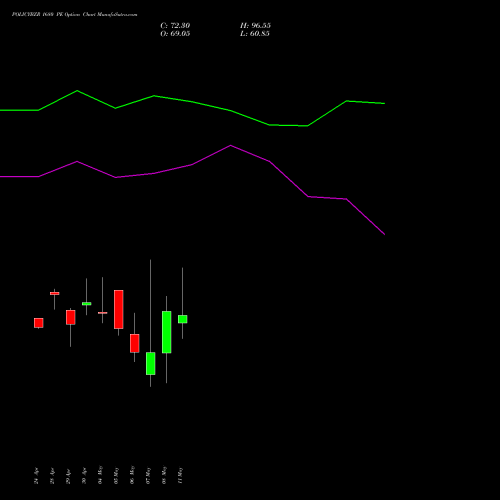Click the low price value L: 60.85

[255, 34]
